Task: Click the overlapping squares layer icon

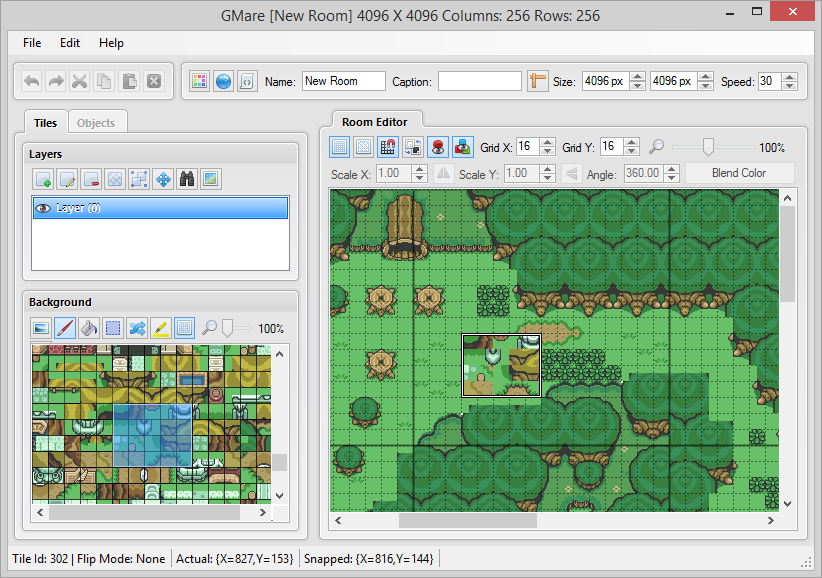Action: pos(139,179)
